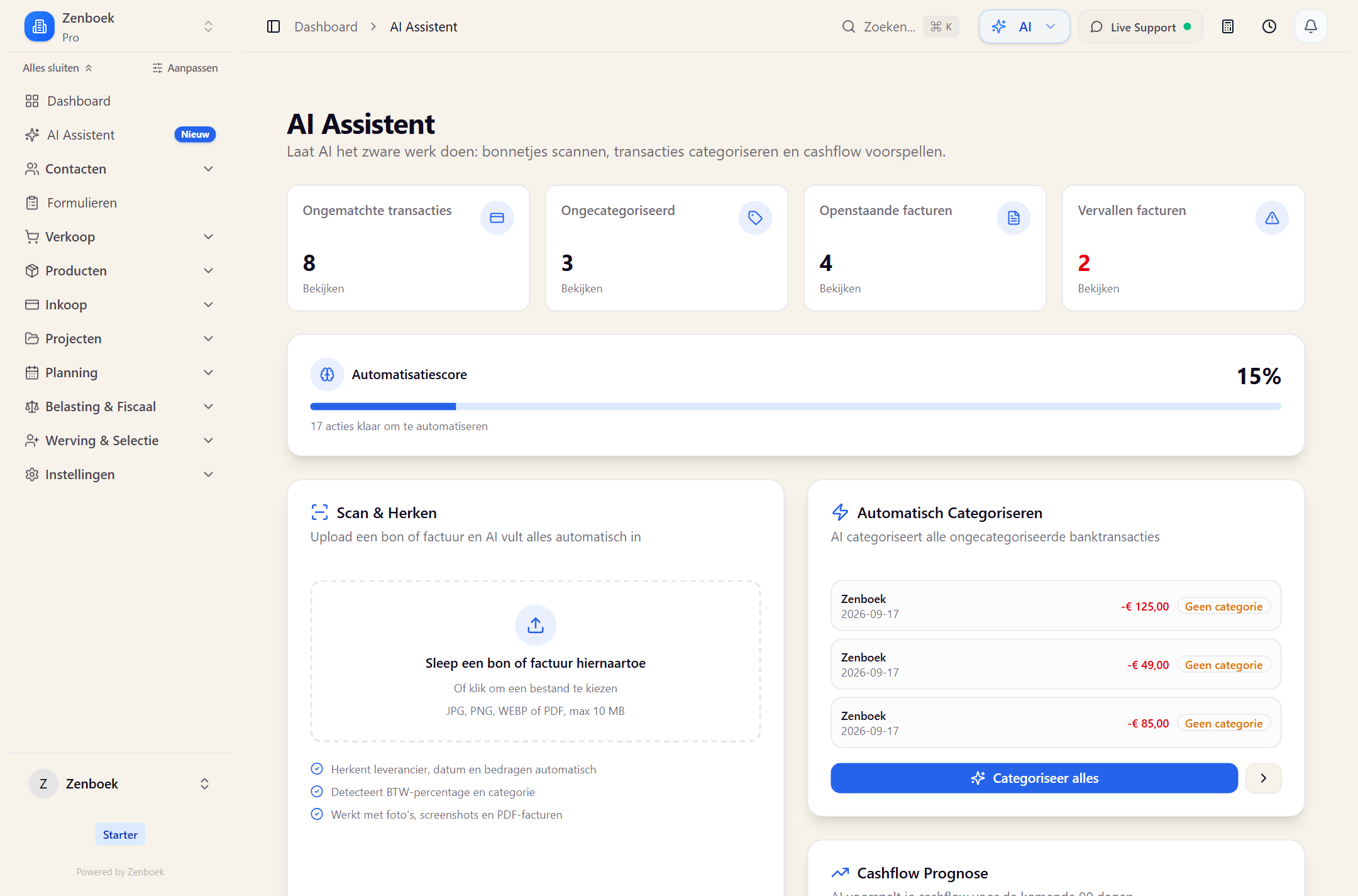Expand the Instellingen section chevron
The image size is (1358, 896).
[209, 474]
